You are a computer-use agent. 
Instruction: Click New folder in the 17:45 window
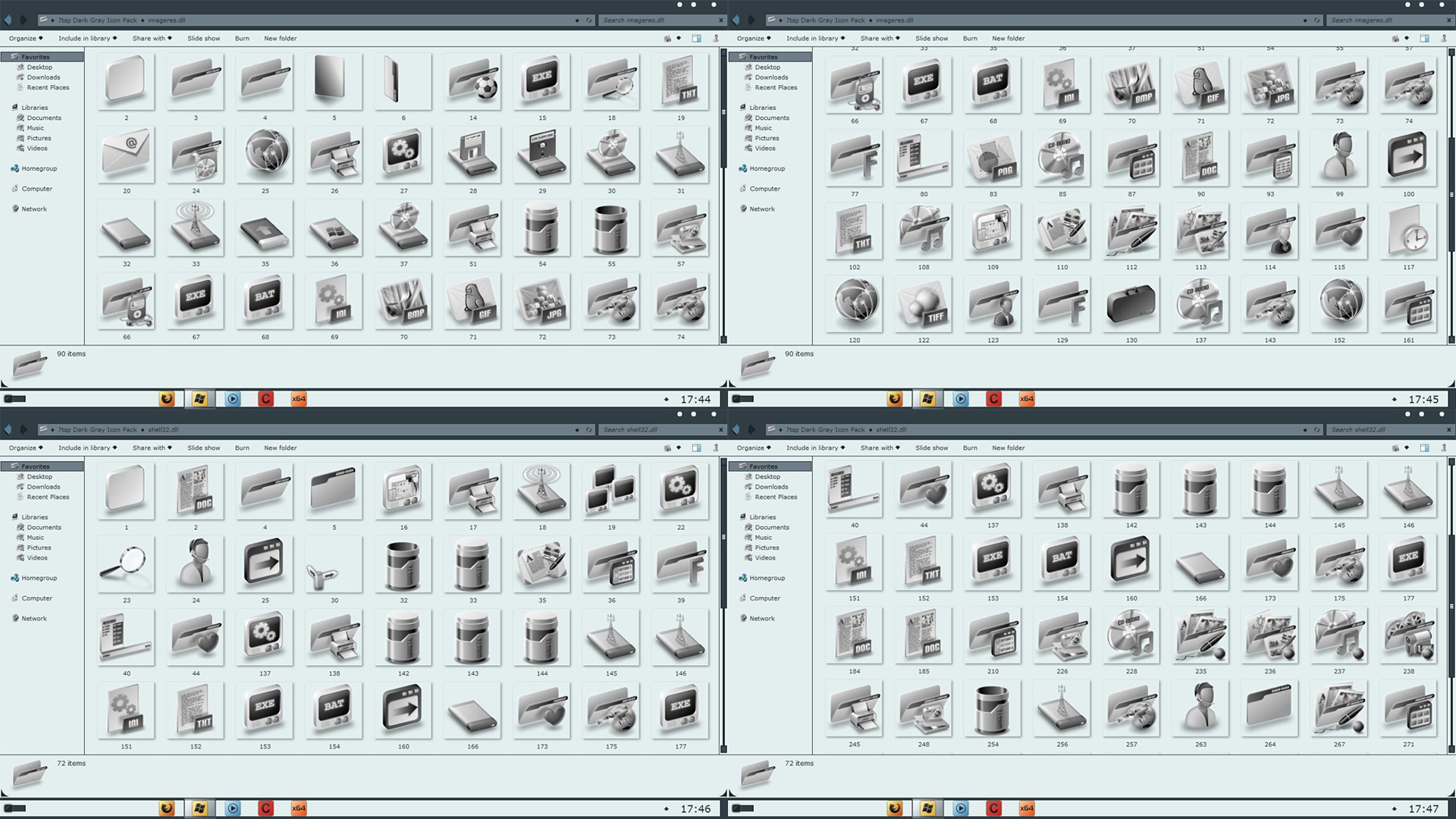pos(1008,39)
